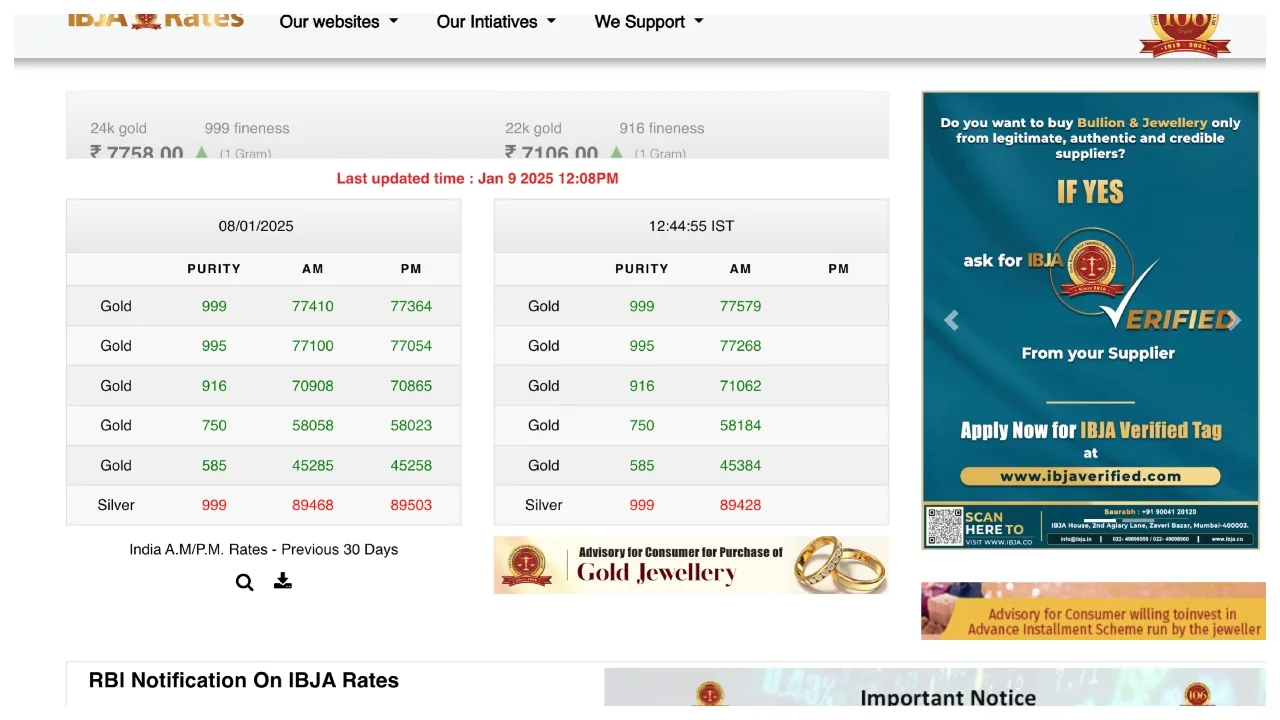Screen dimensions: 1280x720
Task: Select Gold 585 AM value 45285
Action: pos(313,465)
